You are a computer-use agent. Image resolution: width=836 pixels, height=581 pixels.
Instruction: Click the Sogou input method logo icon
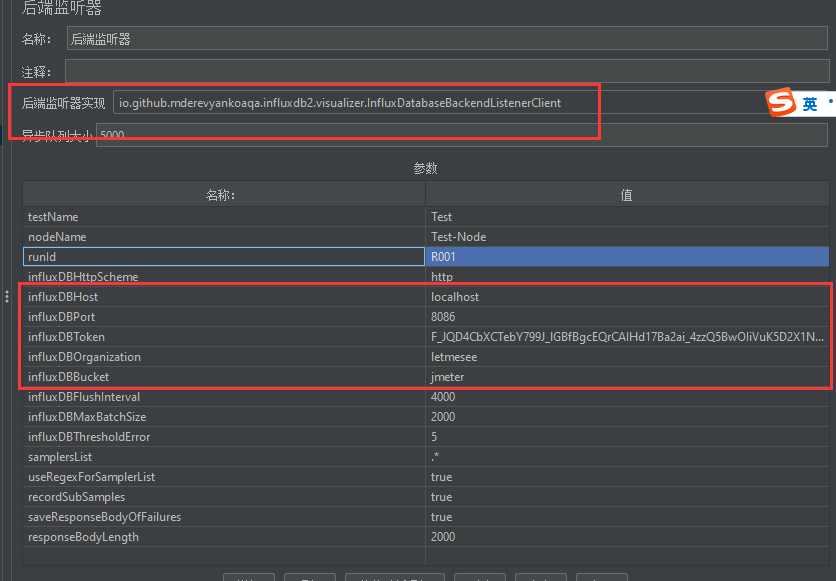781,102
